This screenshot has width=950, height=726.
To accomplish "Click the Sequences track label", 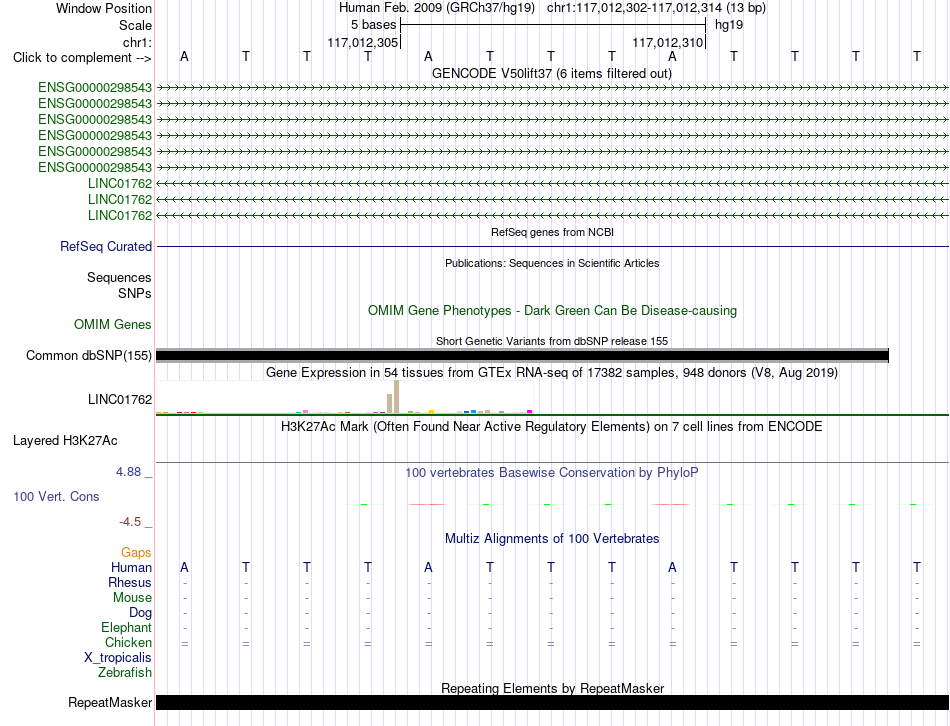I will coord(119,278).
